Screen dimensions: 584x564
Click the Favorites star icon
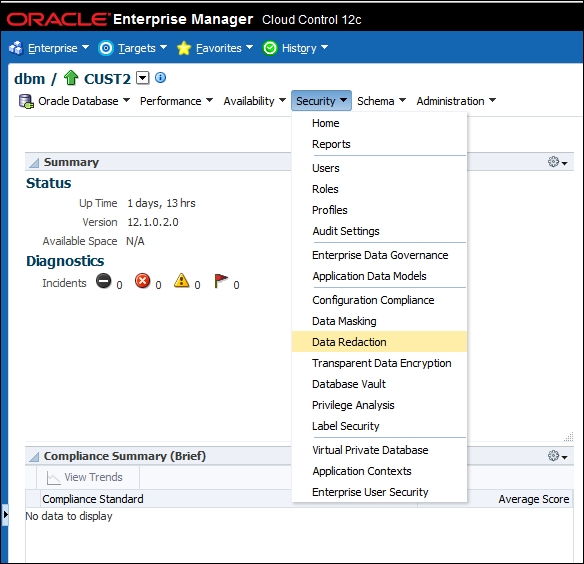coord(184,48)
